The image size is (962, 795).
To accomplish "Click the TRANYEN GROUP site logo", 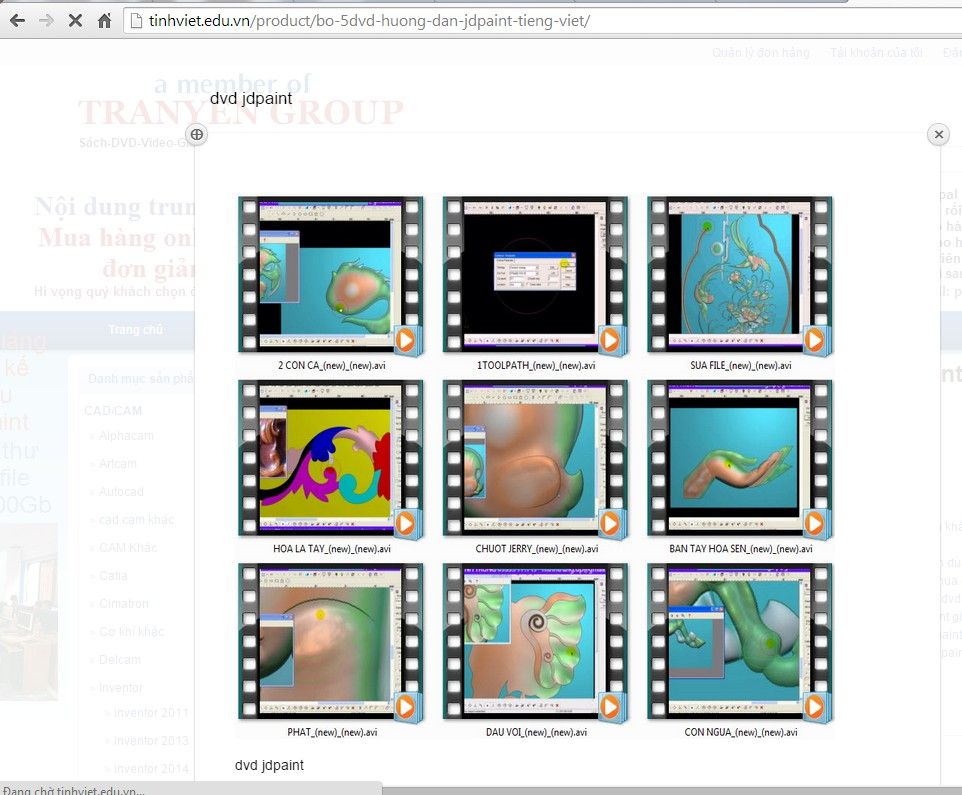I will point(240,112).
